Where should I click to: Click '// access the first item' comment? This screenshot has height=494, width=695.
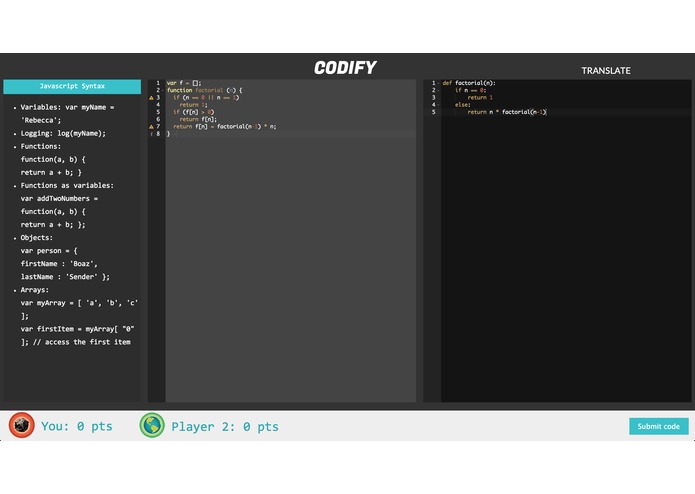(x=82, y=342)
